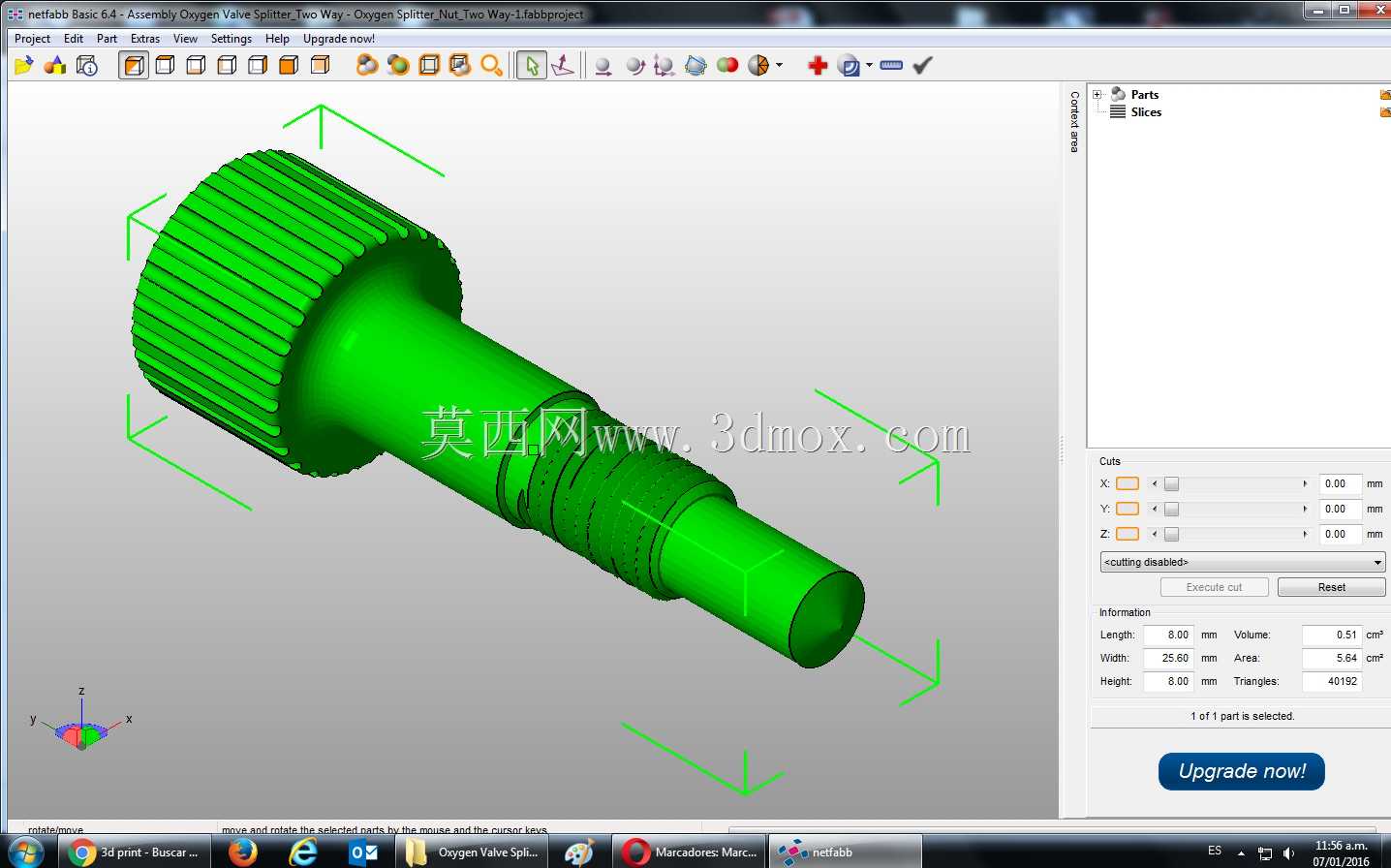Select the highlighted isometric view cube

click(135, 66)
